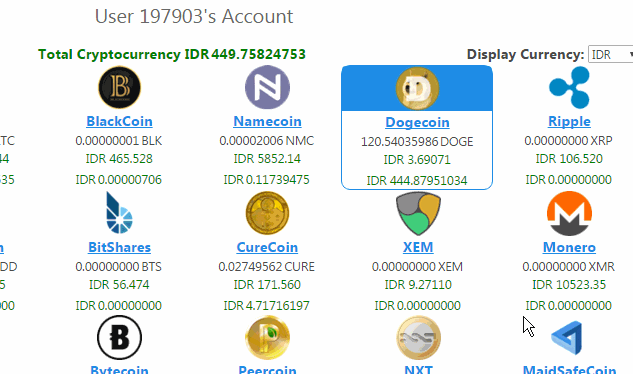Open the Display Currency IDR dropdown
This screenshot has width=633, height=374.
(x=610, y=55)
